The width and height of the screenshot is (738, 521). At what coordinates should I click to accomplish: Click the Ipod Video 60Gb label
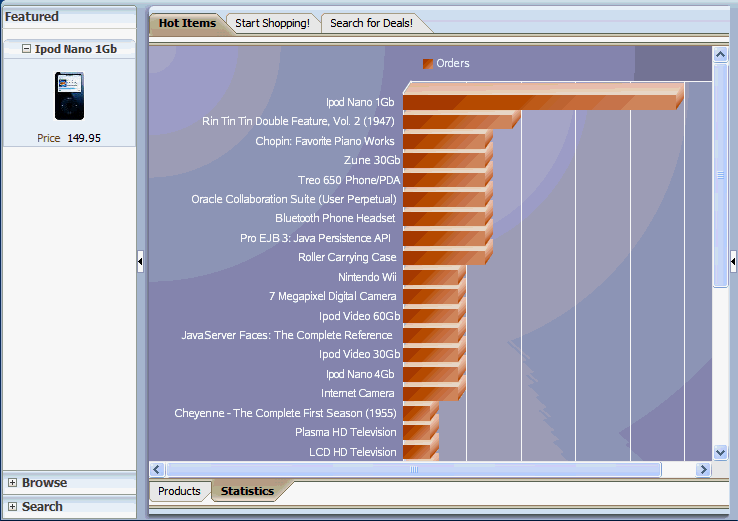point(360,316)
